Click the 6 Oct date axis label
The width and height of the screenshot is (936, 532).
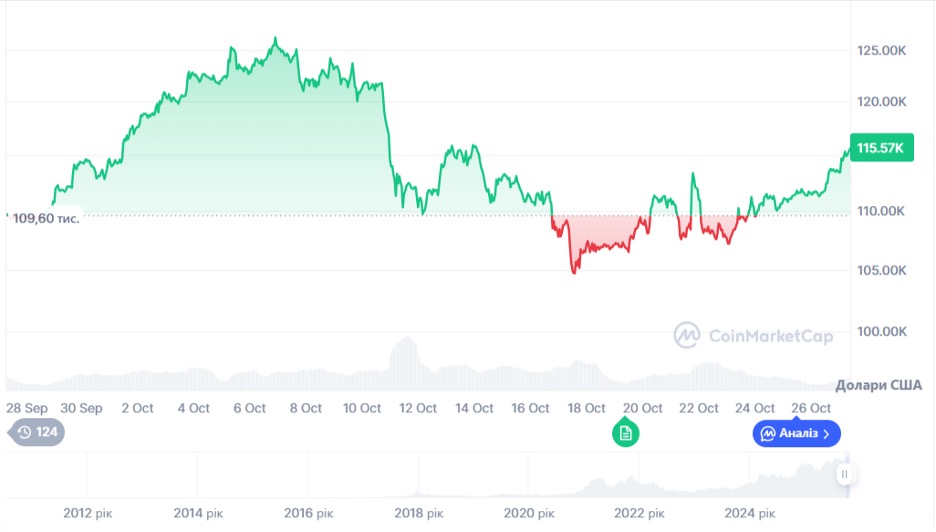click(x=249, y=408)
